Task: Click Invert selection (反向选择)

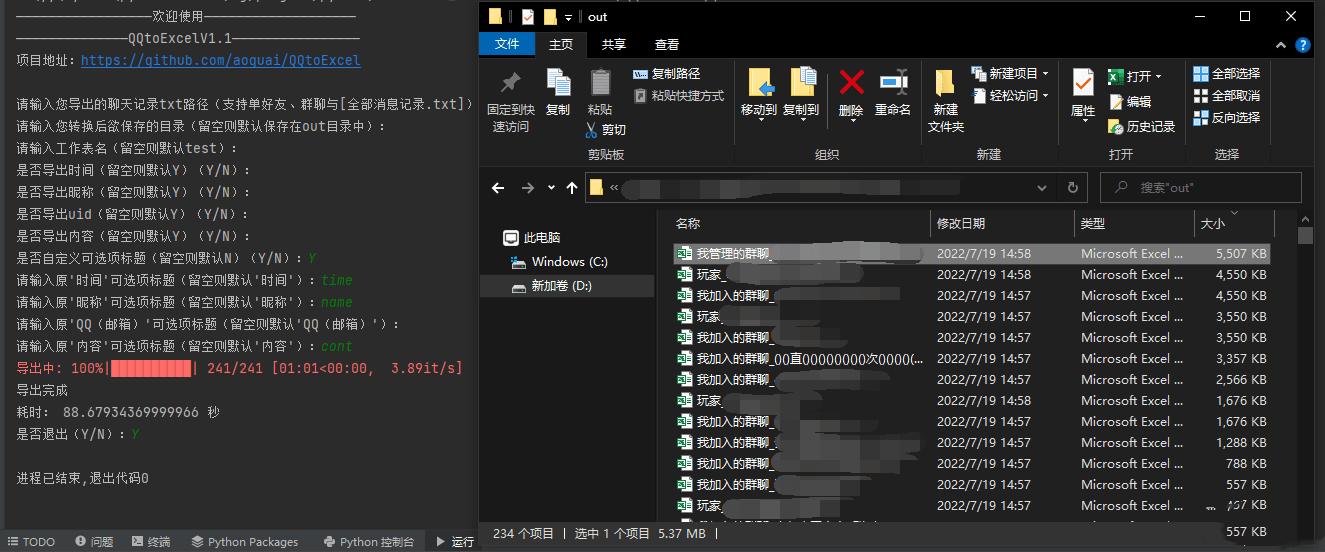Action: pos(1227,118)
